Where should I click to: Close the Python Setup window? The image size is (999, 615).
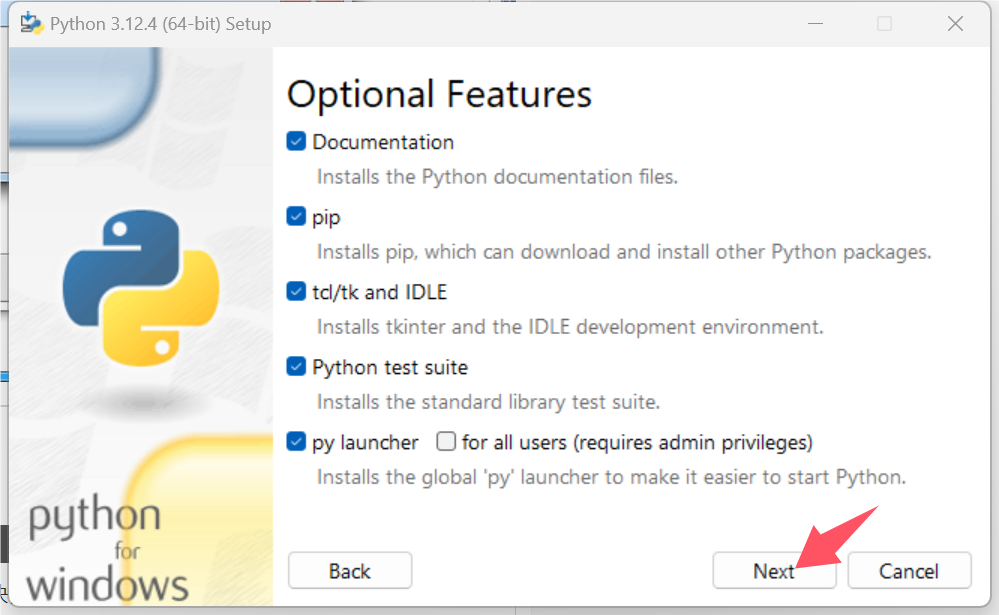(x=955, y=23)
